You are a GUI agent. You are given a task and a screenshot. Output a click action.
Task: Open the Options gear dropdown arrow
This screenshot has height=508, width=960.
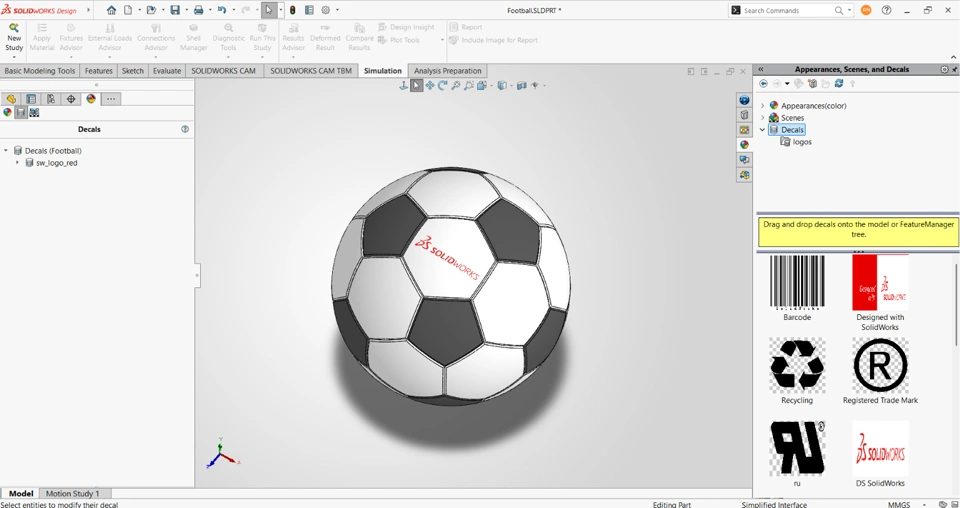[337, 10]
